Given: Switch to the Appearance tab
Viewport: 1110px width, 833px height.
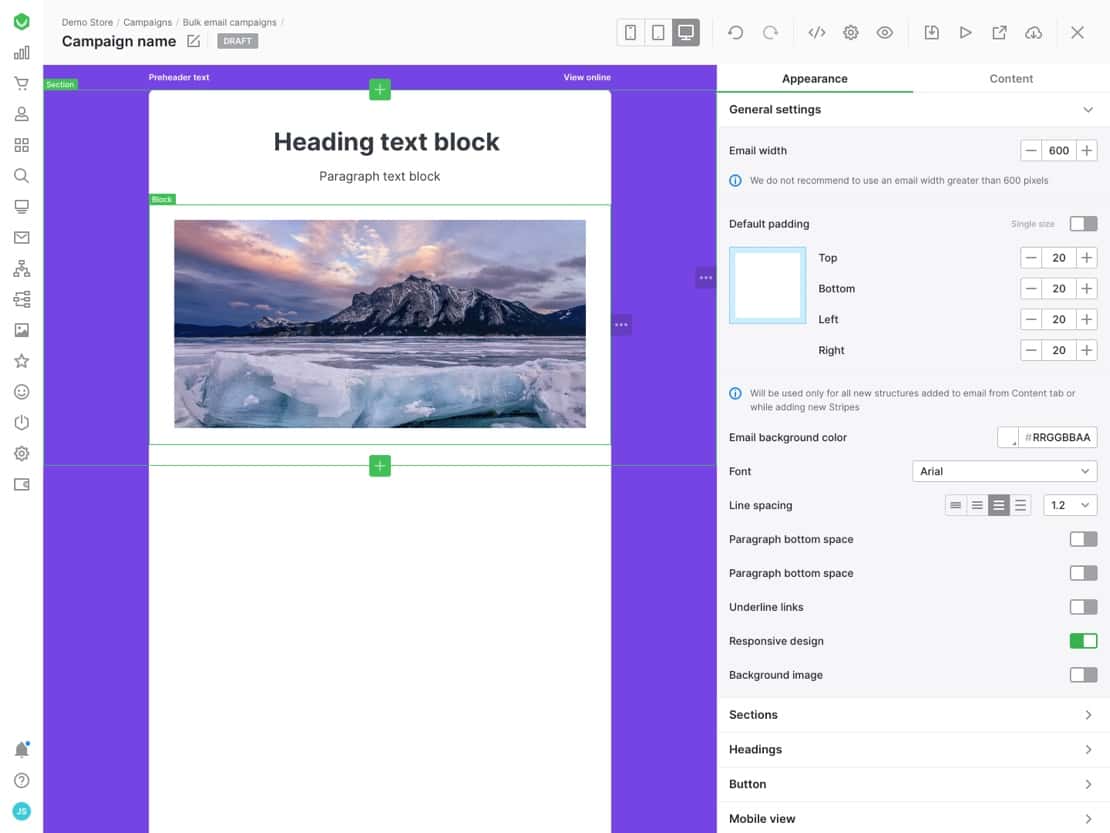Looking at the screenshot, I should 814,79.
